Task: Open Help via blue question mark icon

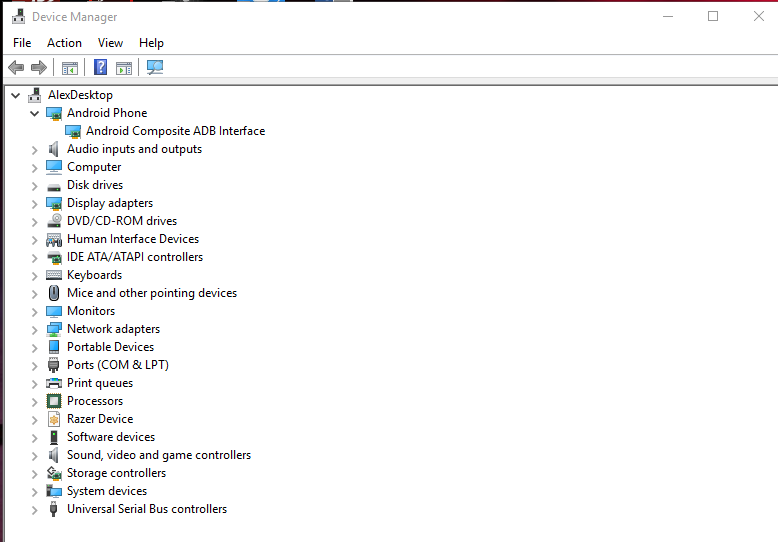Action: (100, 68)
